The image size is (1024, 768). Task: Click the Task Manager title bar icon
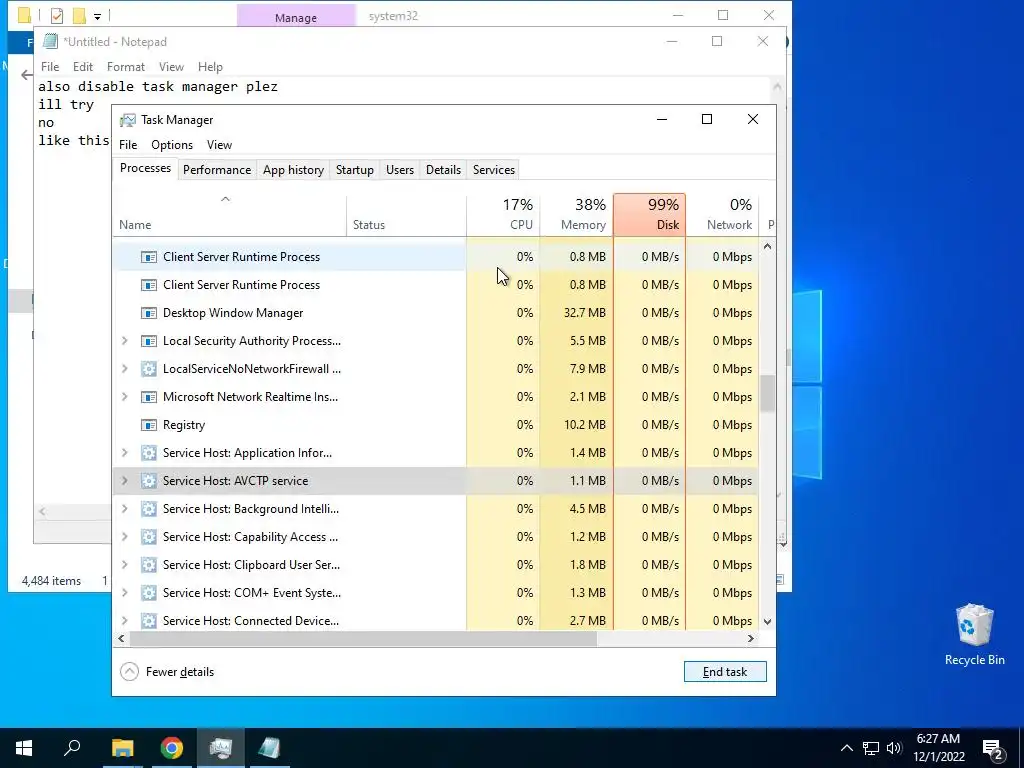pos(128,120)
